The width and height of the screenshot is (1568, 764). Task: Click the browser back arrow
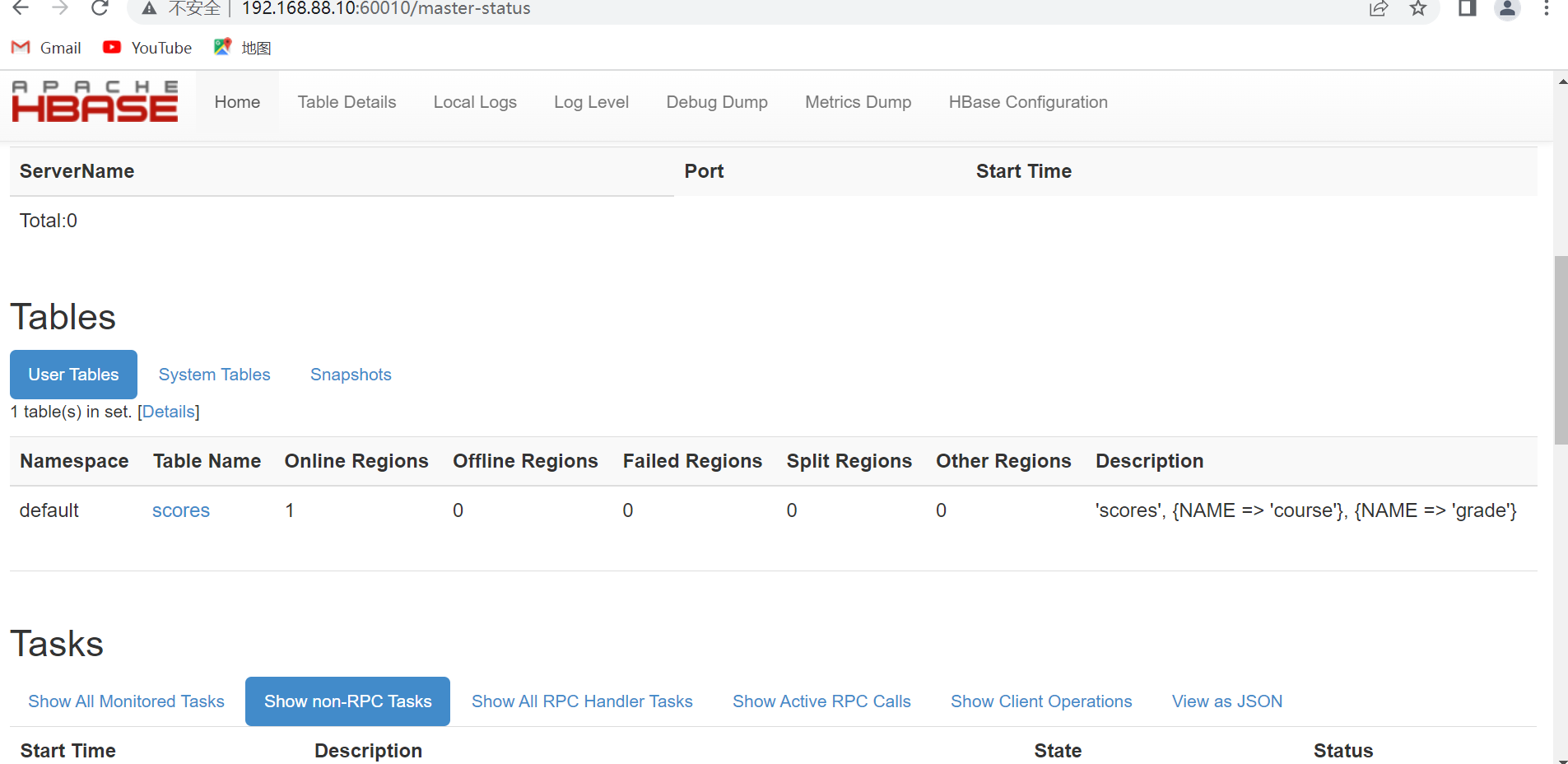[x=21, y=8]
